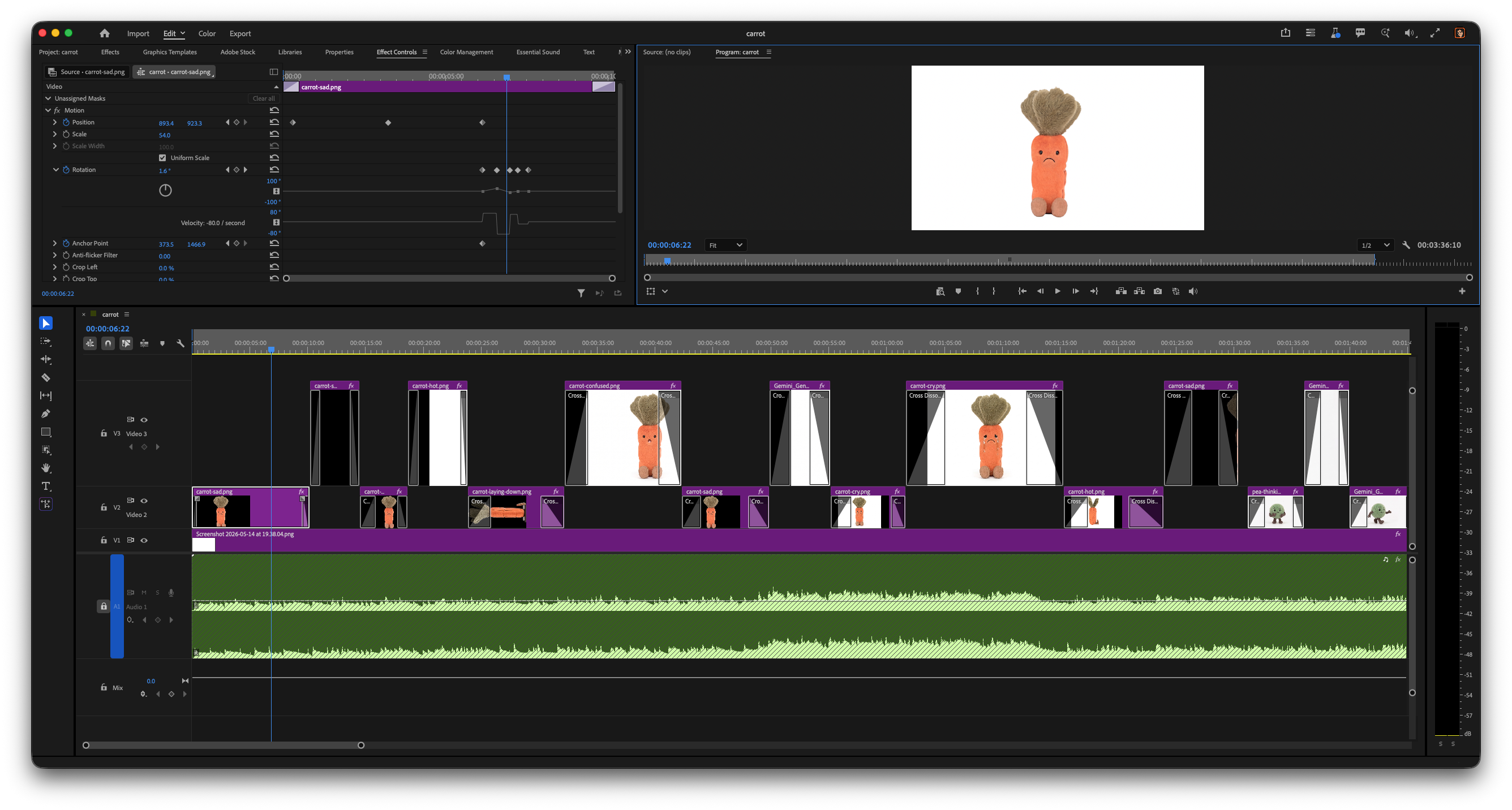This screenshot has width=1512, height=810.
Task: Select the Razor tool
Action: click(x=46, y=378)
